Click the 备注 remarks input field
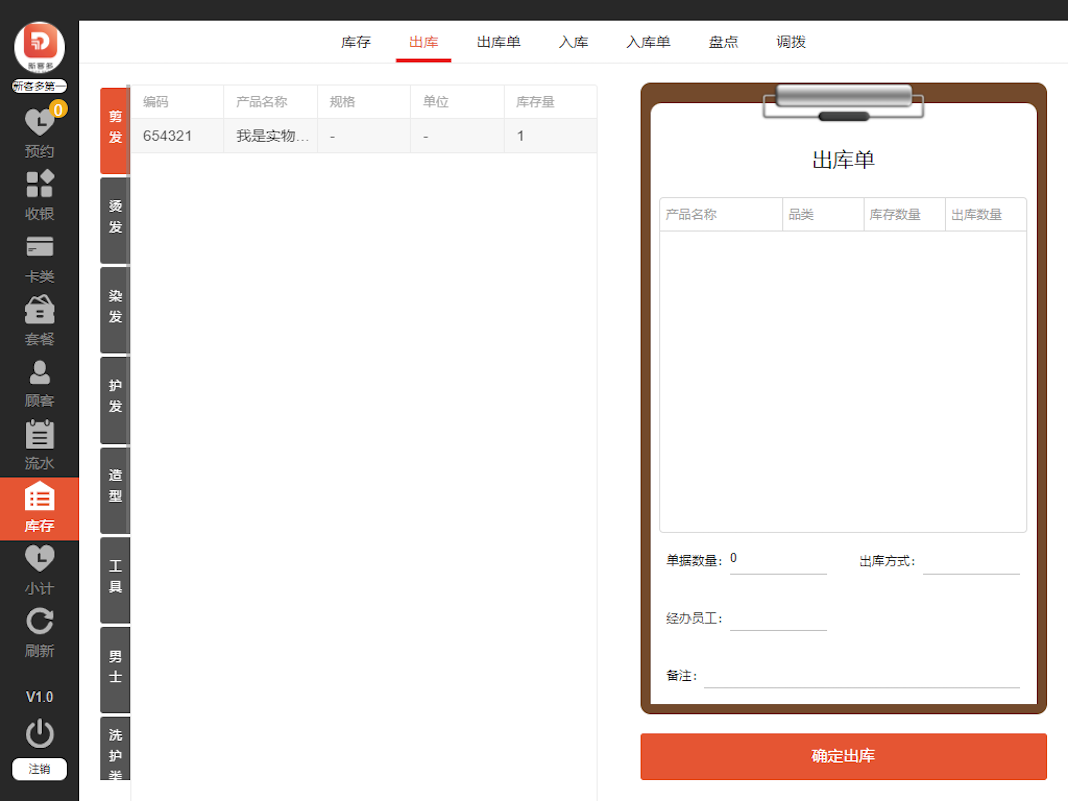 pyautogui.click(x=861, y=676)
